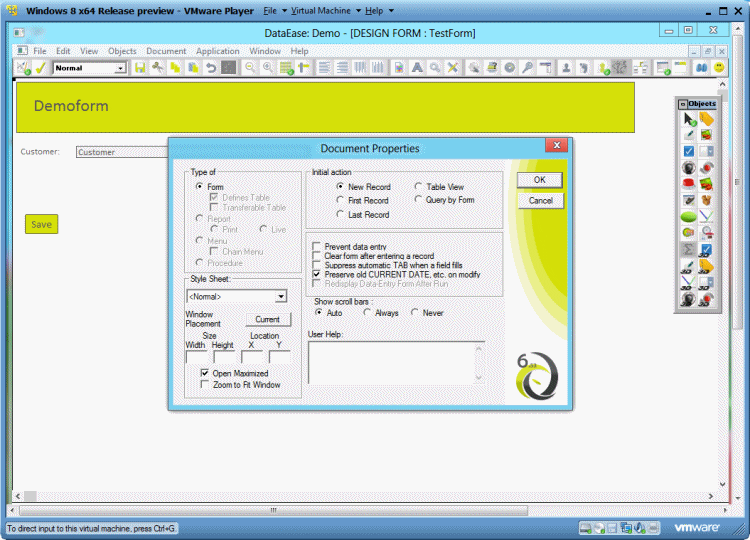
Task: Click the yellow smiley face toolbar icon
Action: [719, 68]
